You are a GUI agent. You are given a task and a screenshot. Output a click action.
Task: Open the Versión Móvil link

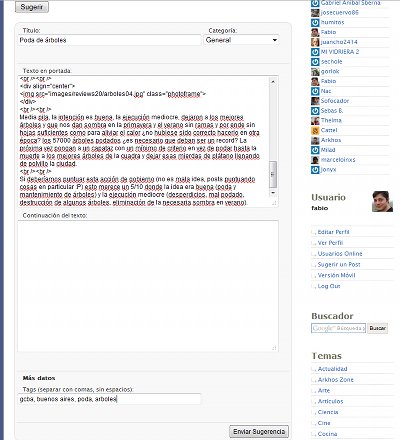click(336, 275)
